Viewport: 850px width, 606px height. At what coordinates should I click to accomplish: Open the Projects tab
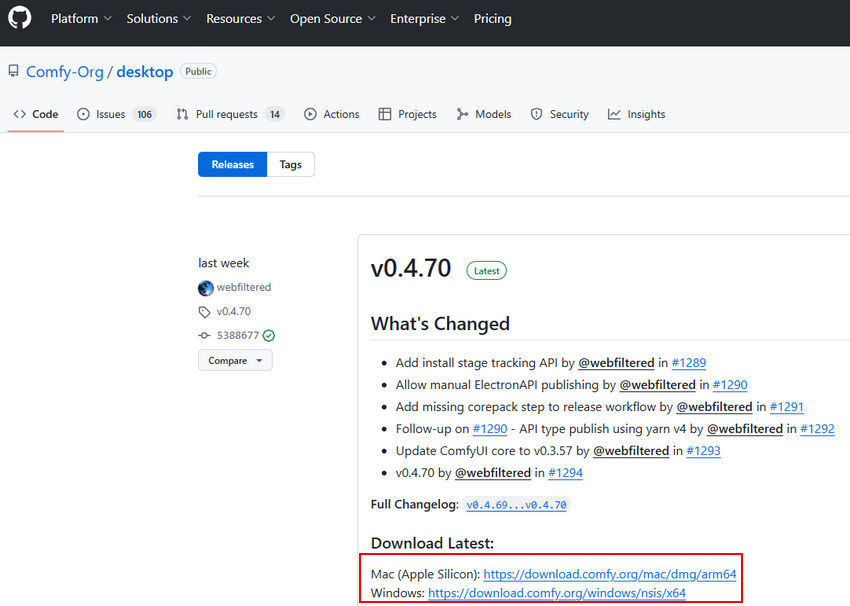[408, 114]
